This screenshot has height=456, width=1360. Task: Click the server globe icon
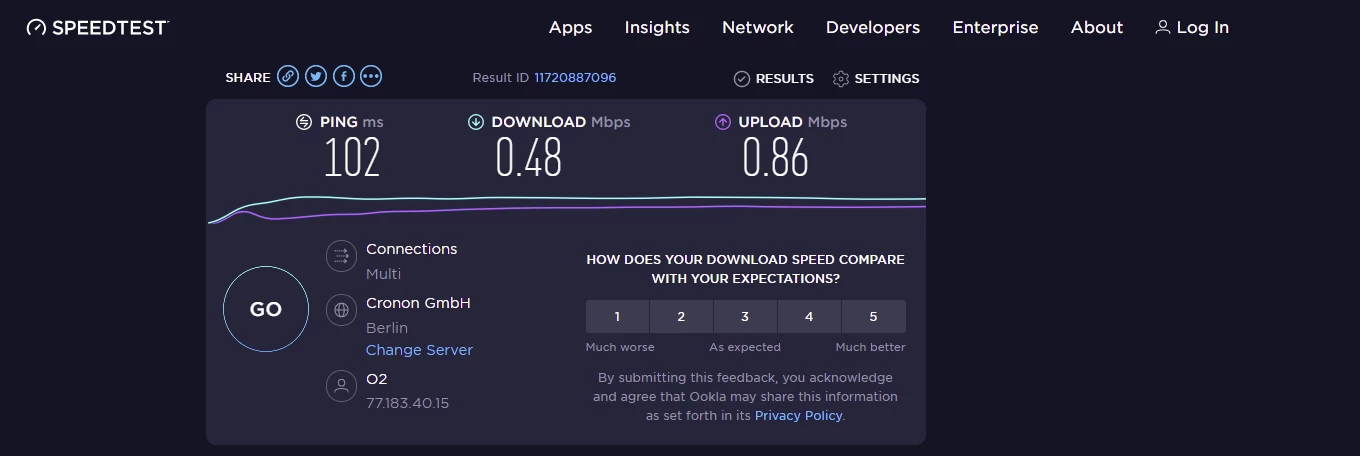[x=341, y=310]
